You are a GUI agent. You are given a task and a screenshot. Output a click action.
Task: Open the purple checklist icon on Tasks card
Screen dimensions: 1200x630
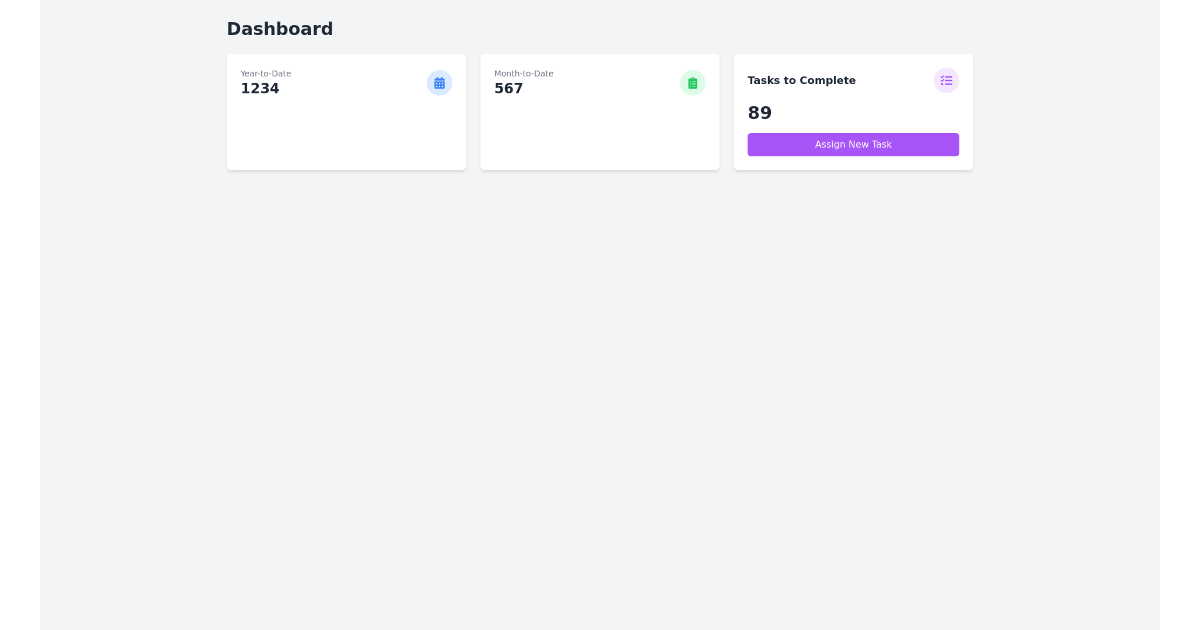946,81
